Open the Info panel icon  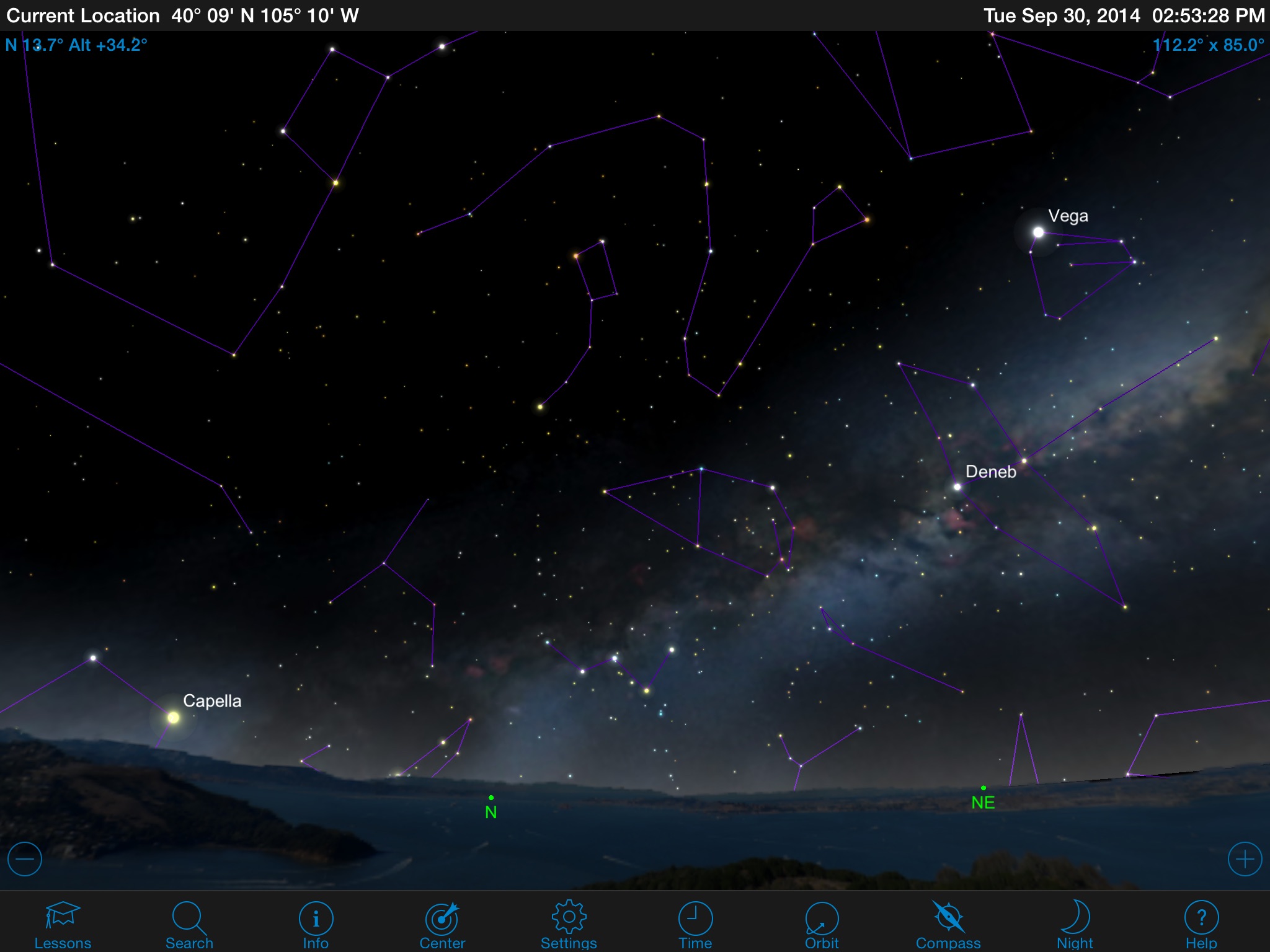(316, 918)
